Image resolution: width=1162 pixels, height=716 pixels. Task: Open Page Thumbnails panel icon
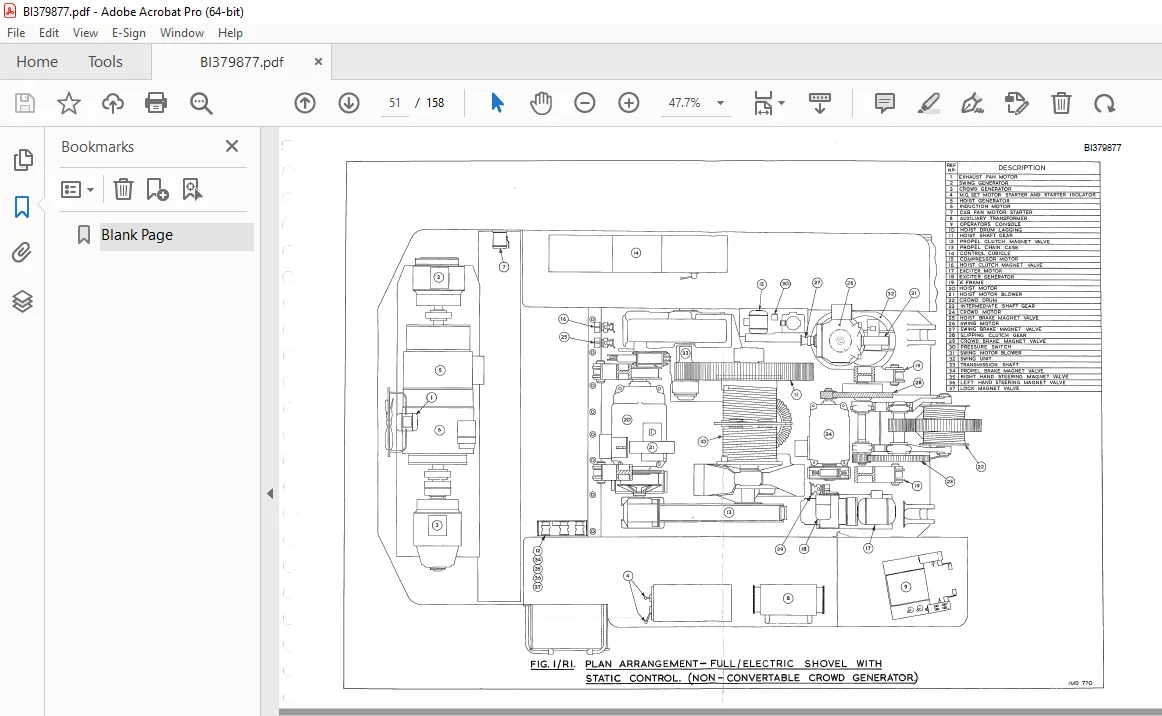pos(23,159)
